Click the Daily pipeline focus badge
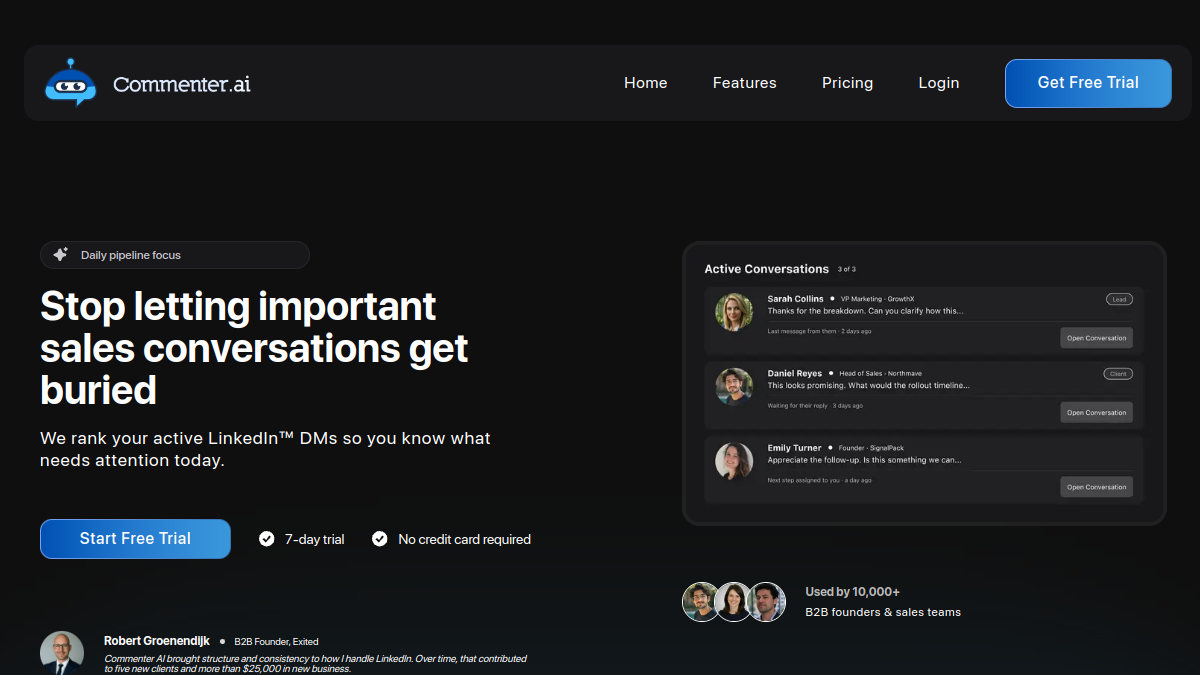The width and height of the screenshot is (1200, 675). click(x=175, y=255)
